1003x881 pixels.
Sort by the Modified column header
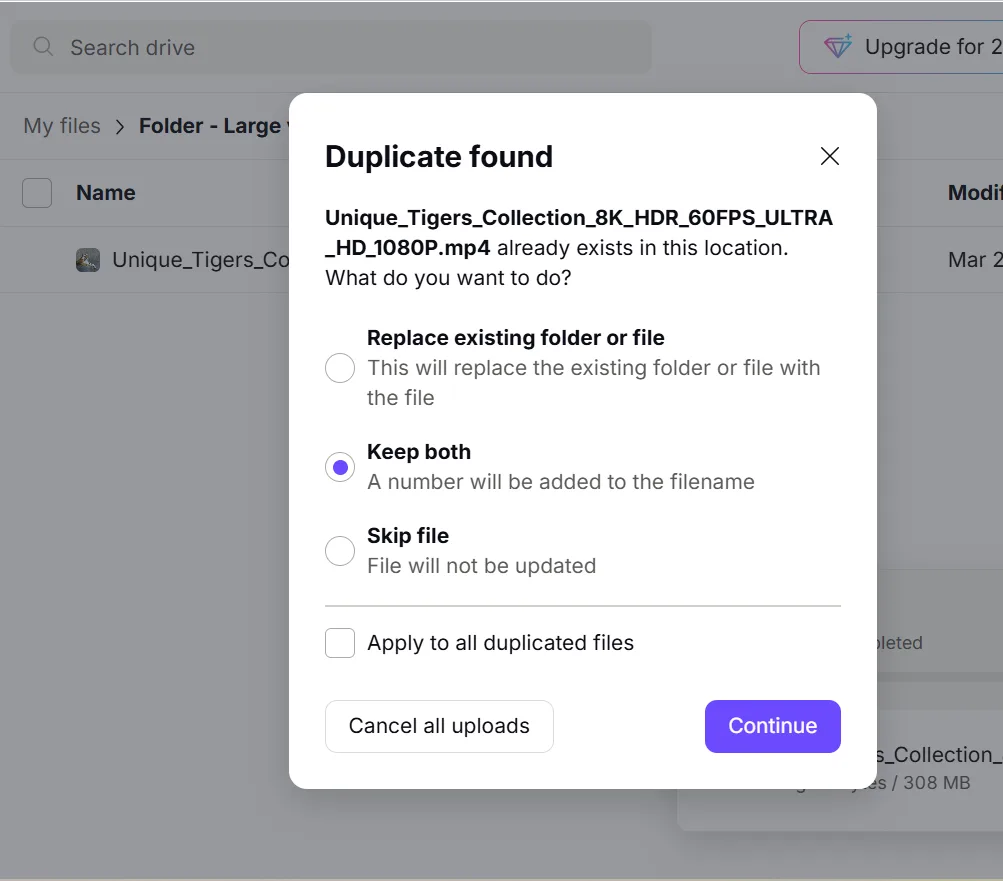pos(974,193)
